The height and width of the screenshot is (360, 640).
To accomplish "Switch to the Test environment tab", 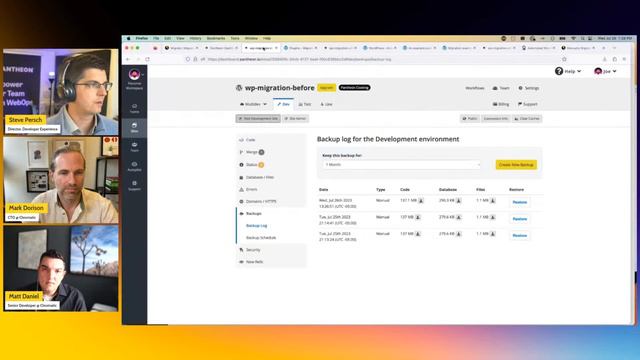I will [x=305, y=104].
